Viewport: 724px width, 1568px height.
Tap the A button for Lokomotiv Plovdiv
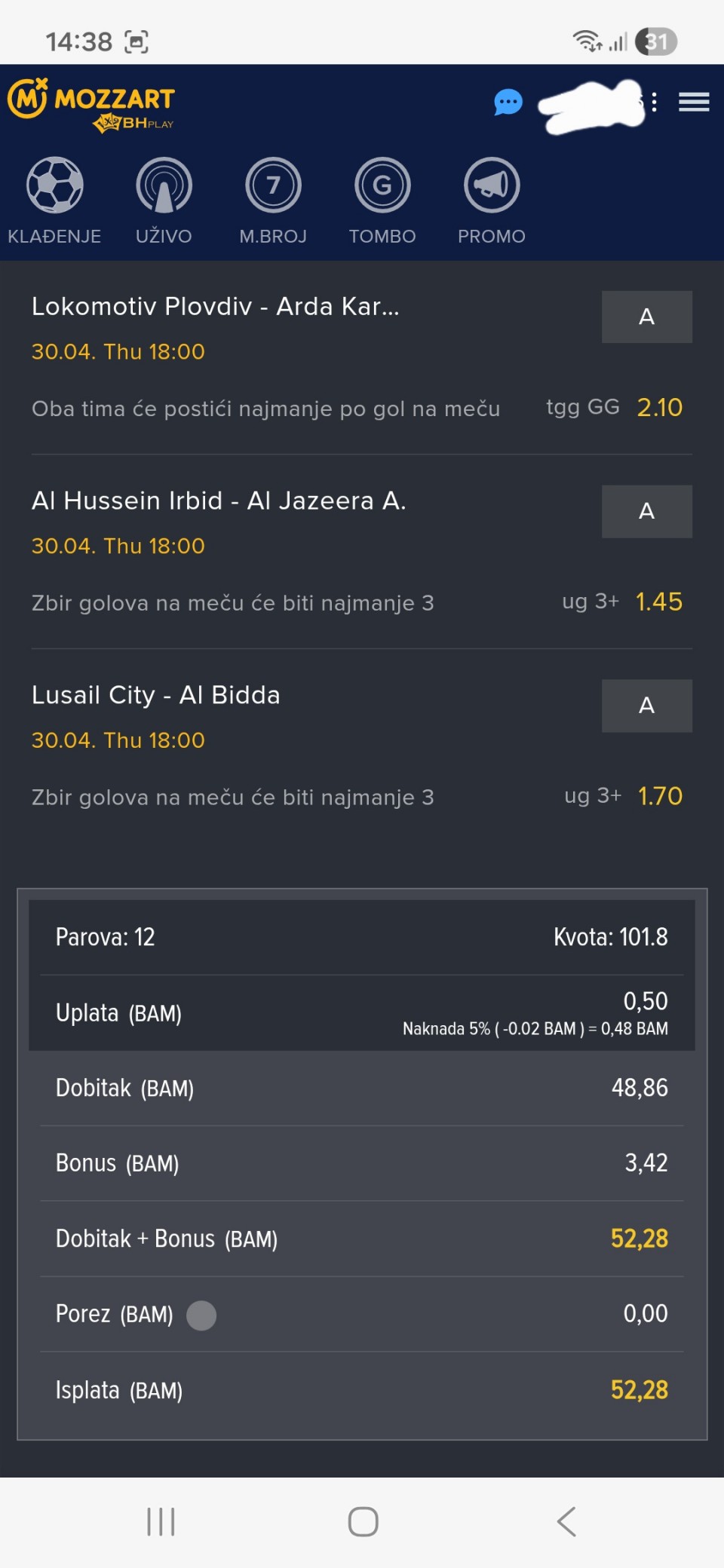click(646, 317)
